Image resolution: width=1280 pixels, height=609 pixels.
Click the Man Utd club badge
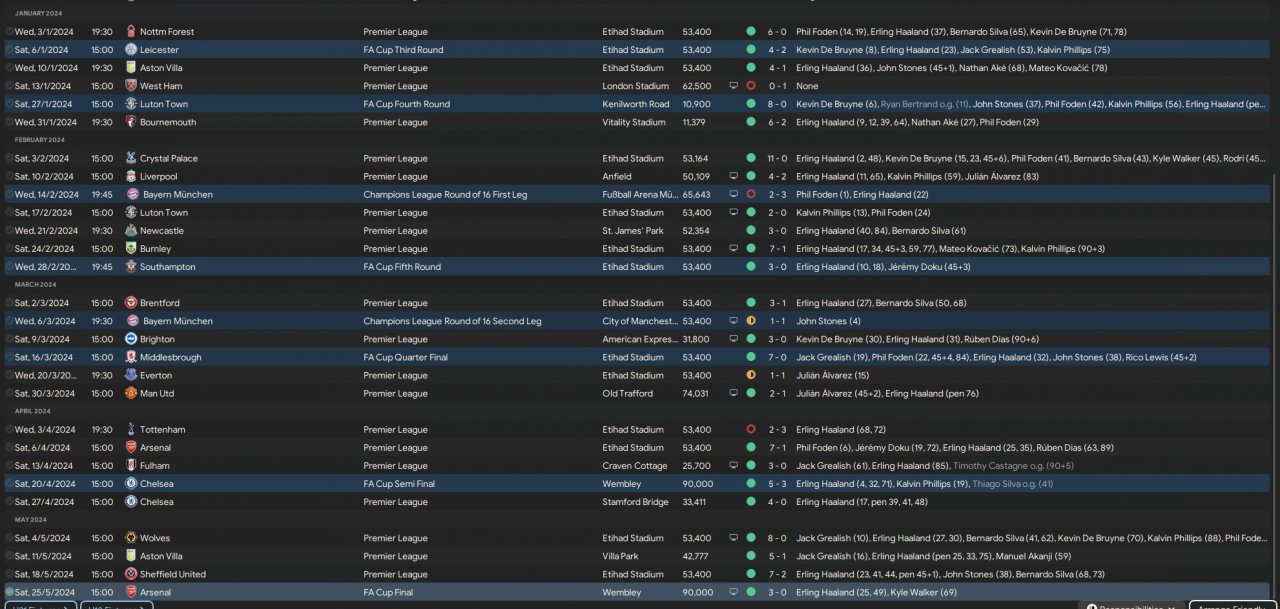pos(131,393)
